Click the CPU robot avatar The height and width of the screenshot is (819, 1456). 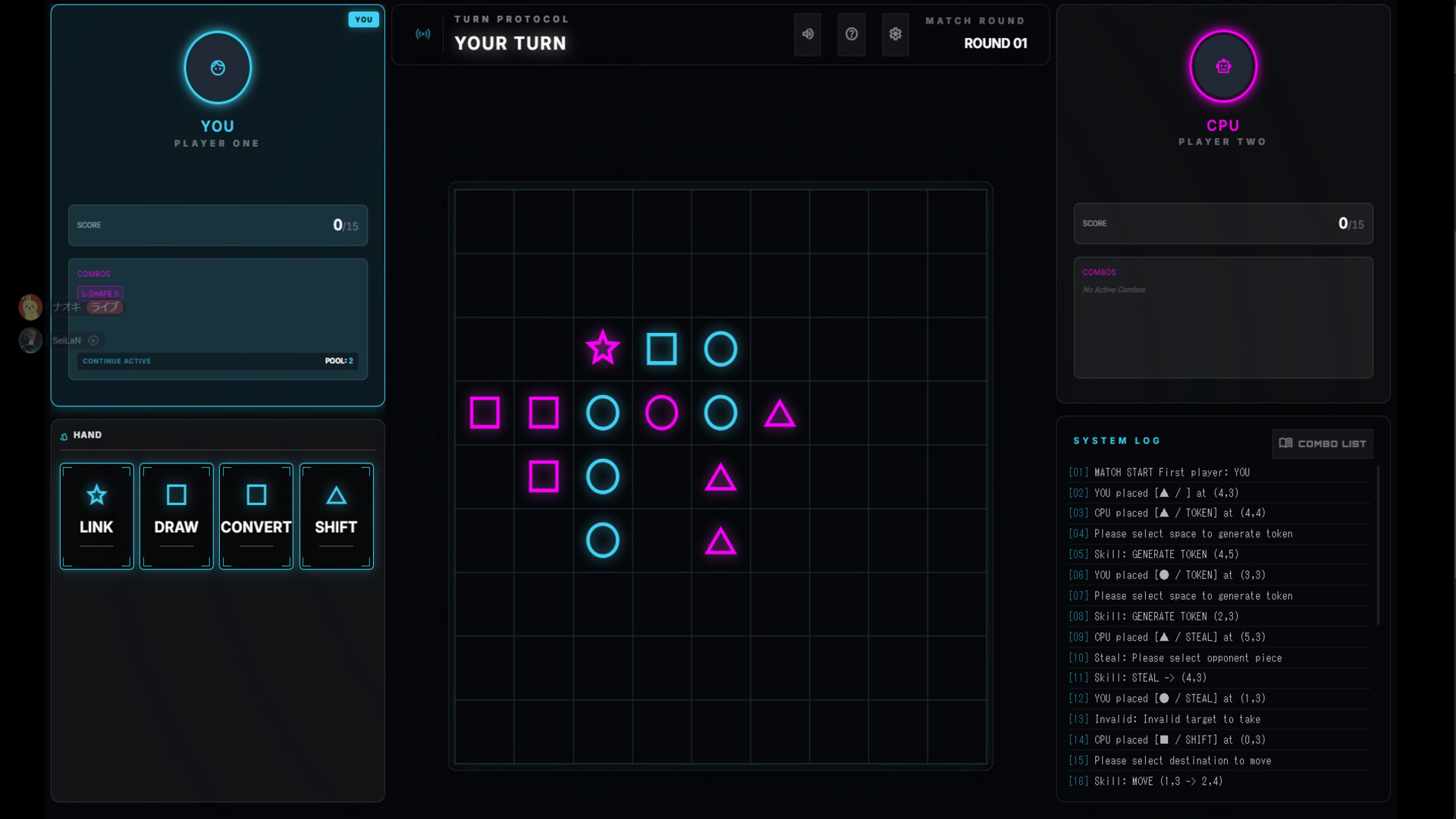[x=1223, y=67]
